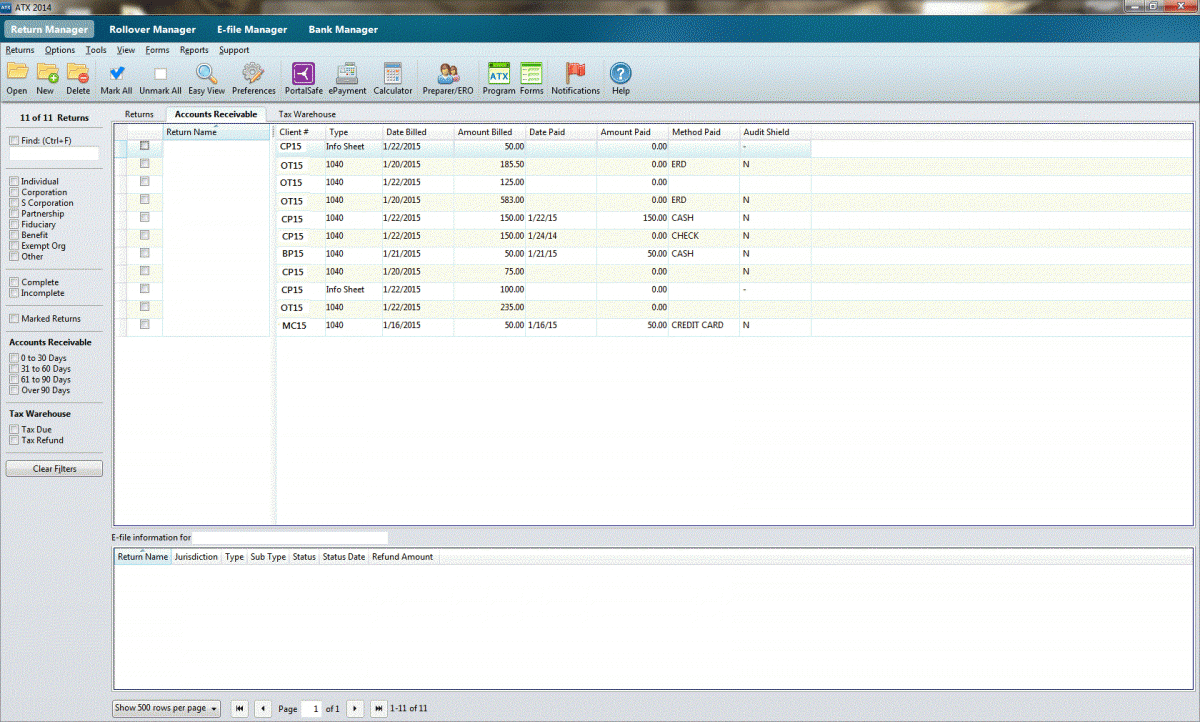Sort by Audit Shield column header
This screenshot has width=1200, height=722.
(775, 132)
